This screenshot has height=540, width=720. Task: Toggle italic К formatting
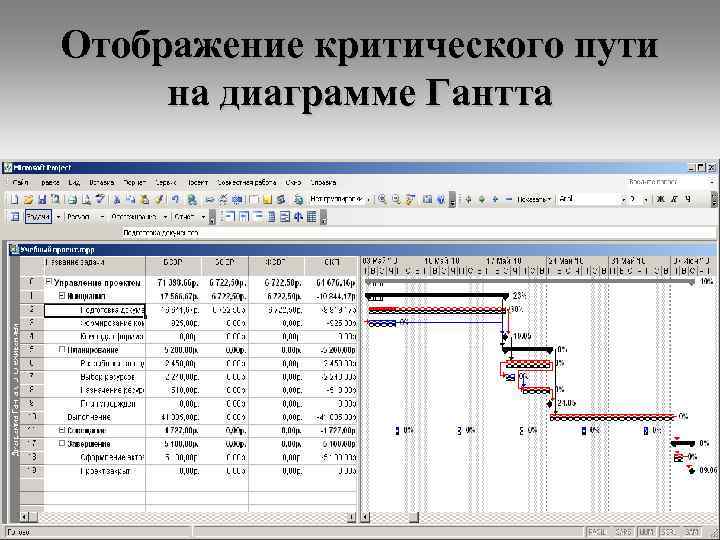coord(675,199)
